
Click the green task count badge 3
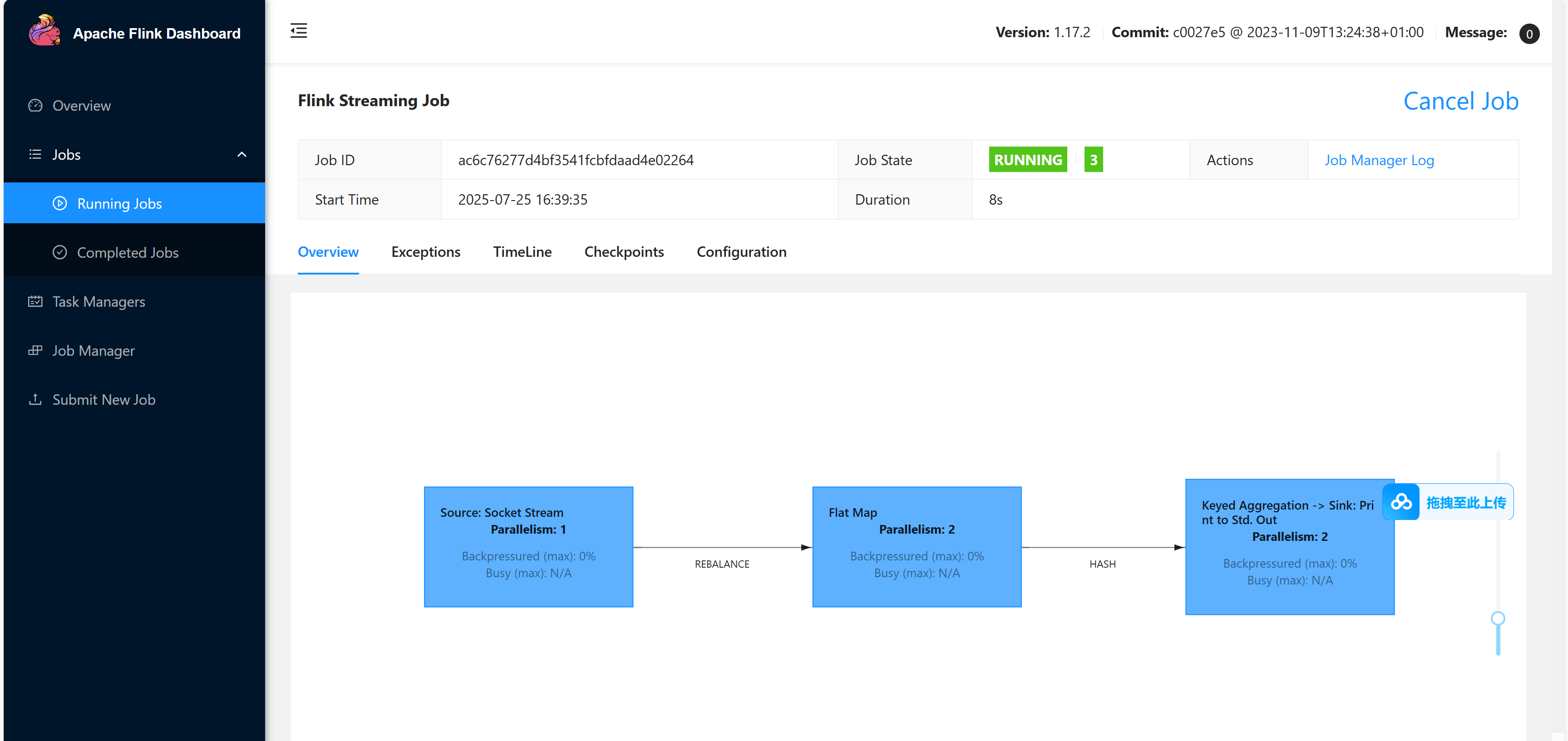(x=1093, y=160)
